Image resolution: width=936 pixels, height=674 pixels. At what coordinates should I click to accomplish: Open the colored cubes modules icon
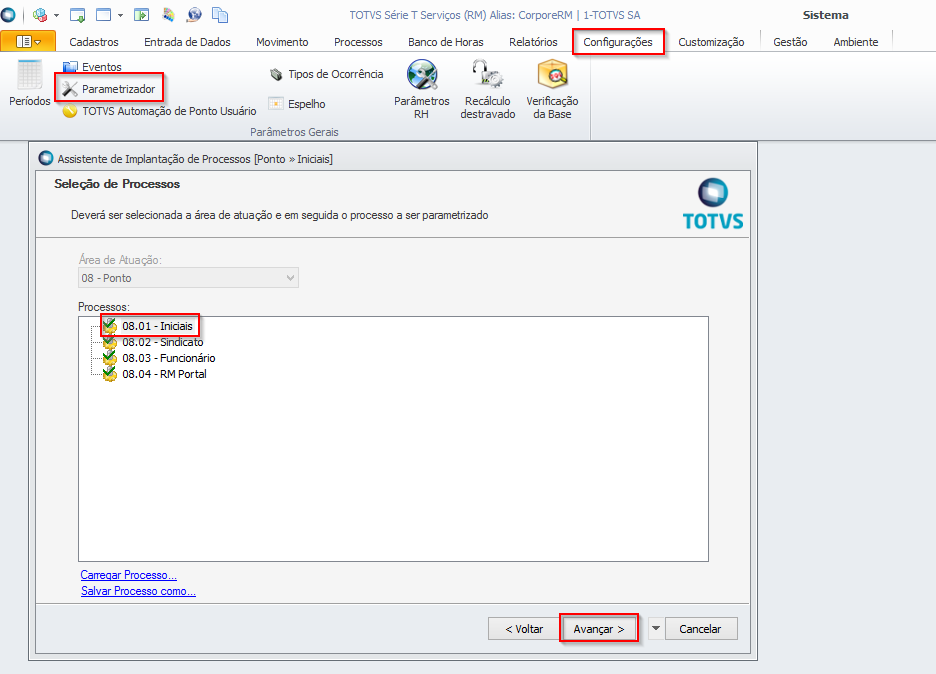coord(40,14)
